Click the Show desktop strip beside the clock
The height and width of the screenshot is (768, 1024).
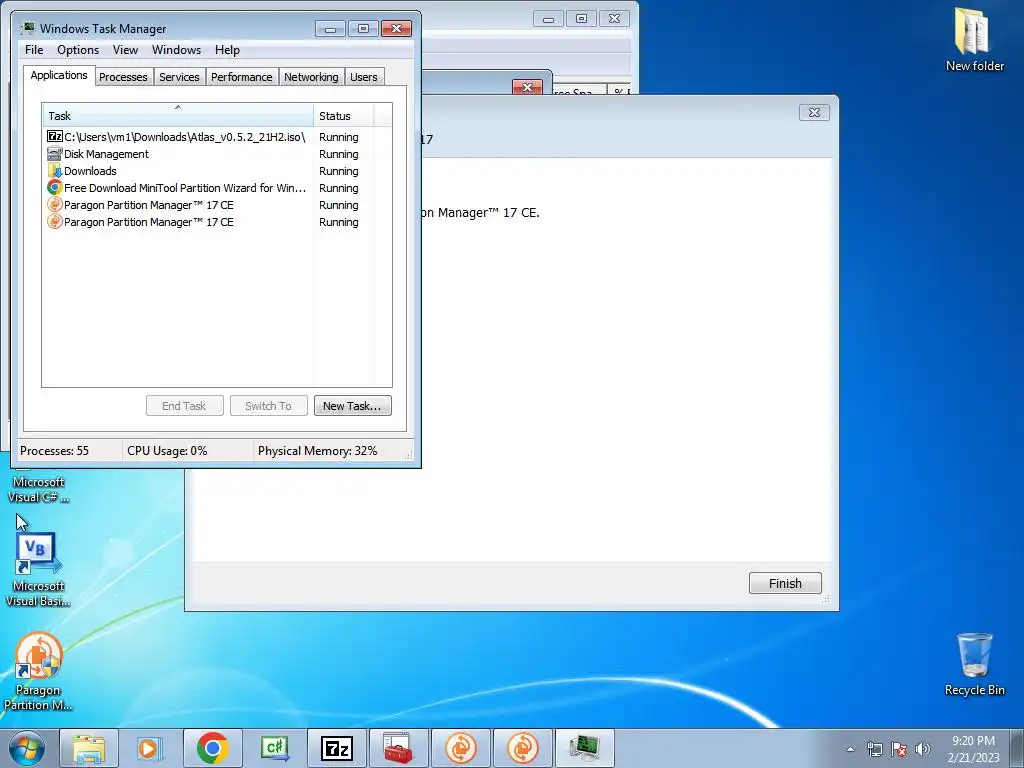coord(1017,749)
